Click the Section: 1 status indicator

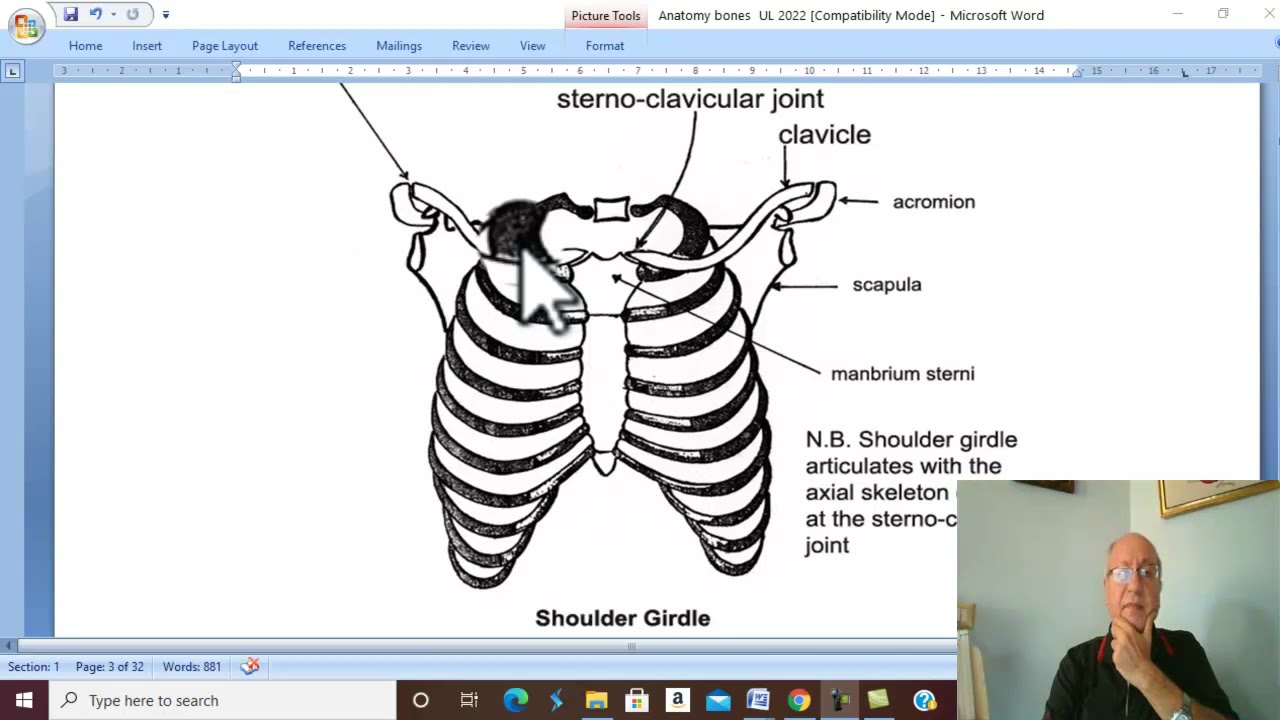coord(34,667)
